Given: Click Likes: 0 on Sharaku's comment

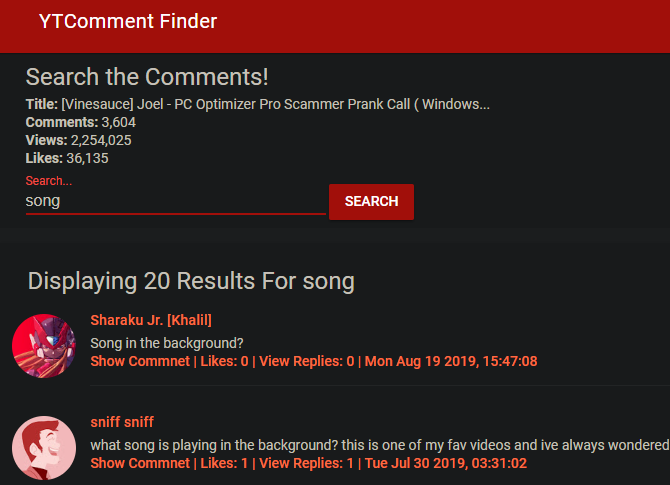Looking at the screenshot, I should coord(224,361).
